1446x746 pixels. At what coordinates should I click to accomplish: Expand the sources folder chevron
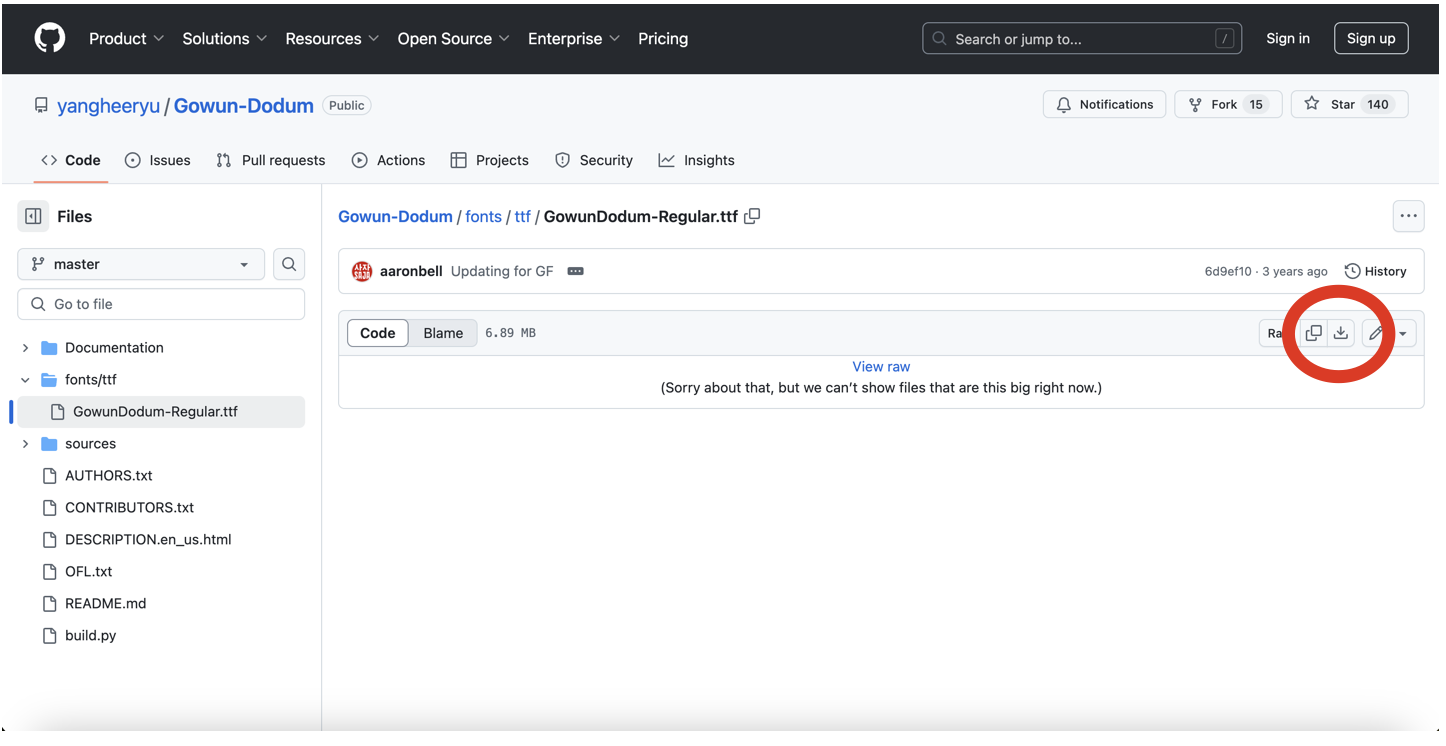(x=25, y=444)
